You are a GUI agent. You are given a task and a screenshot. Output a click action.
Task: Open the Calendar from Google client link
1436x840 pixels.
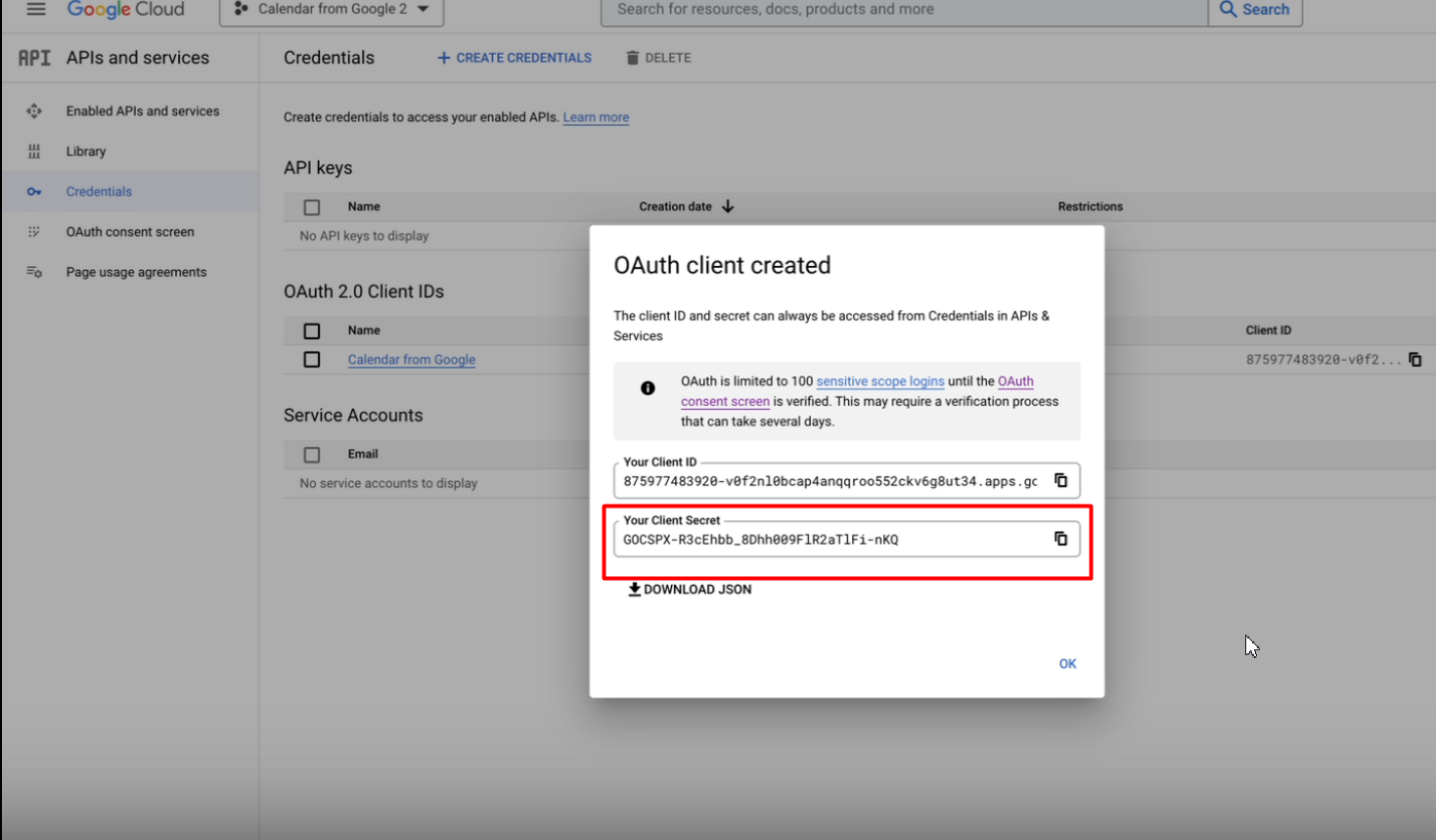pos(412,360)
